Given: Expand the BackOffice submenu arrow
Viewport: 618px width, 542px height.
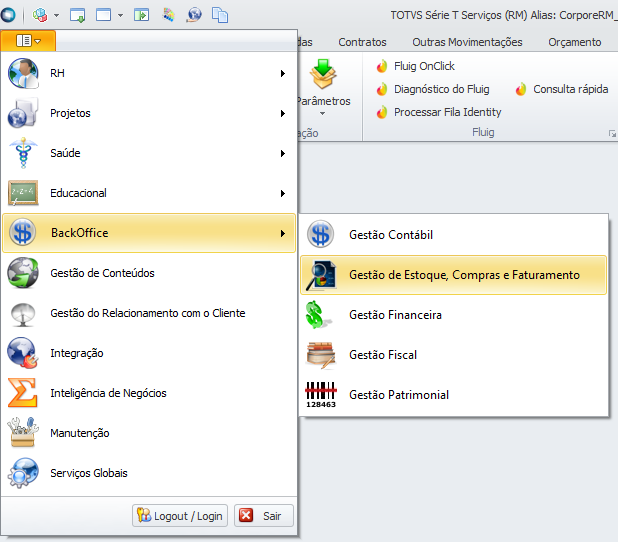Looking at the screenshot, I should (283, 233).
